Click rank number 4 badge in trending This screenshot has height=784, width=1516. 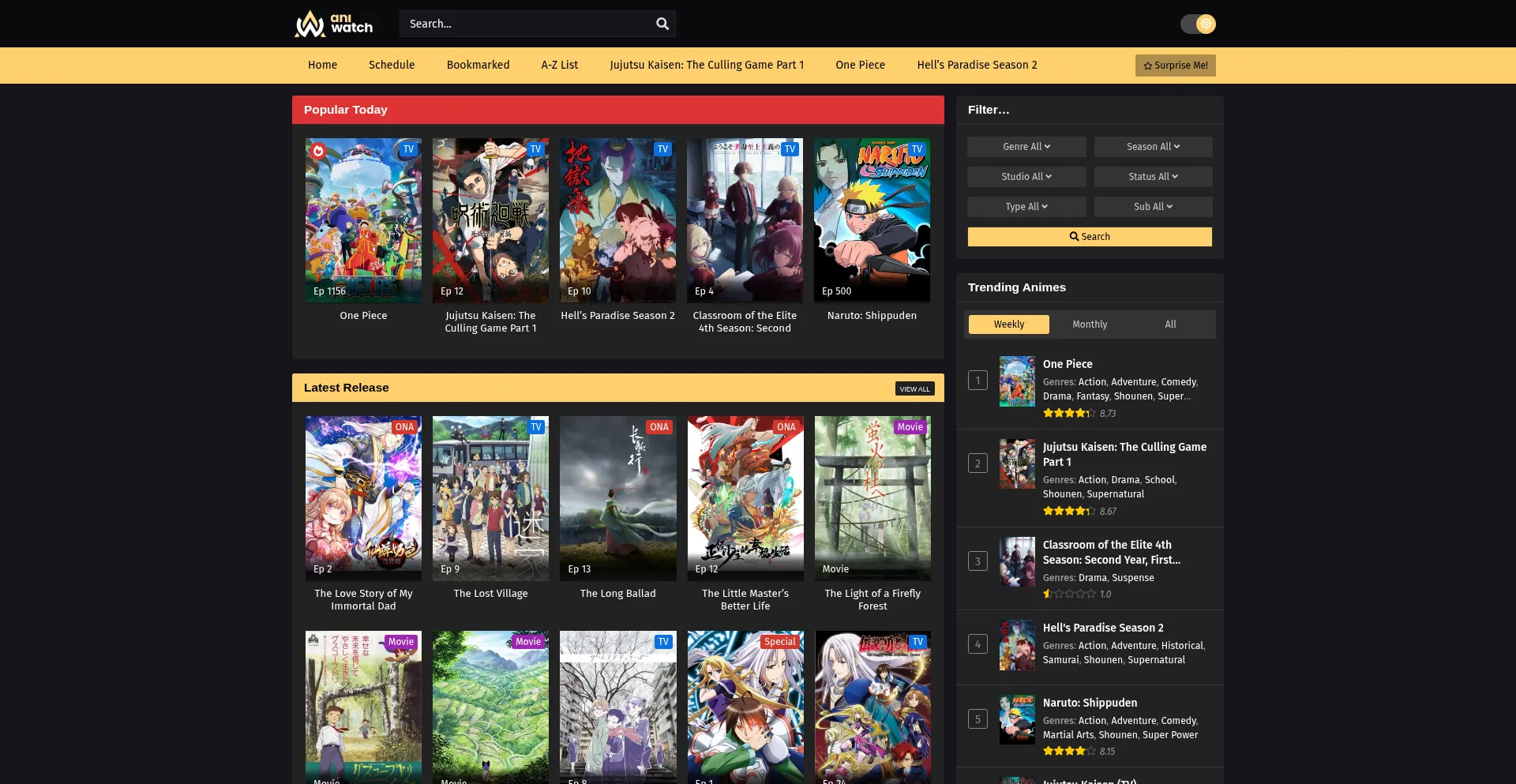pos(978,644)
